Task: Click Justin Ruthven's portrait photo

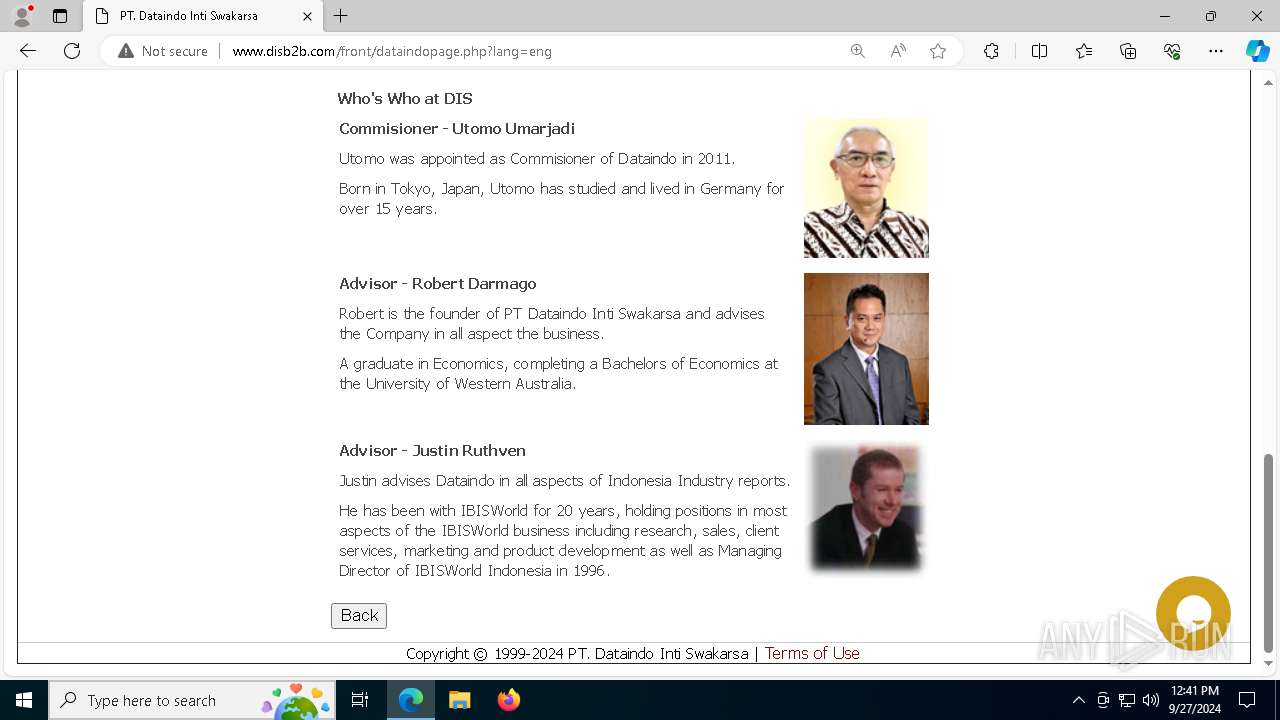Action: tap(866, 509)
